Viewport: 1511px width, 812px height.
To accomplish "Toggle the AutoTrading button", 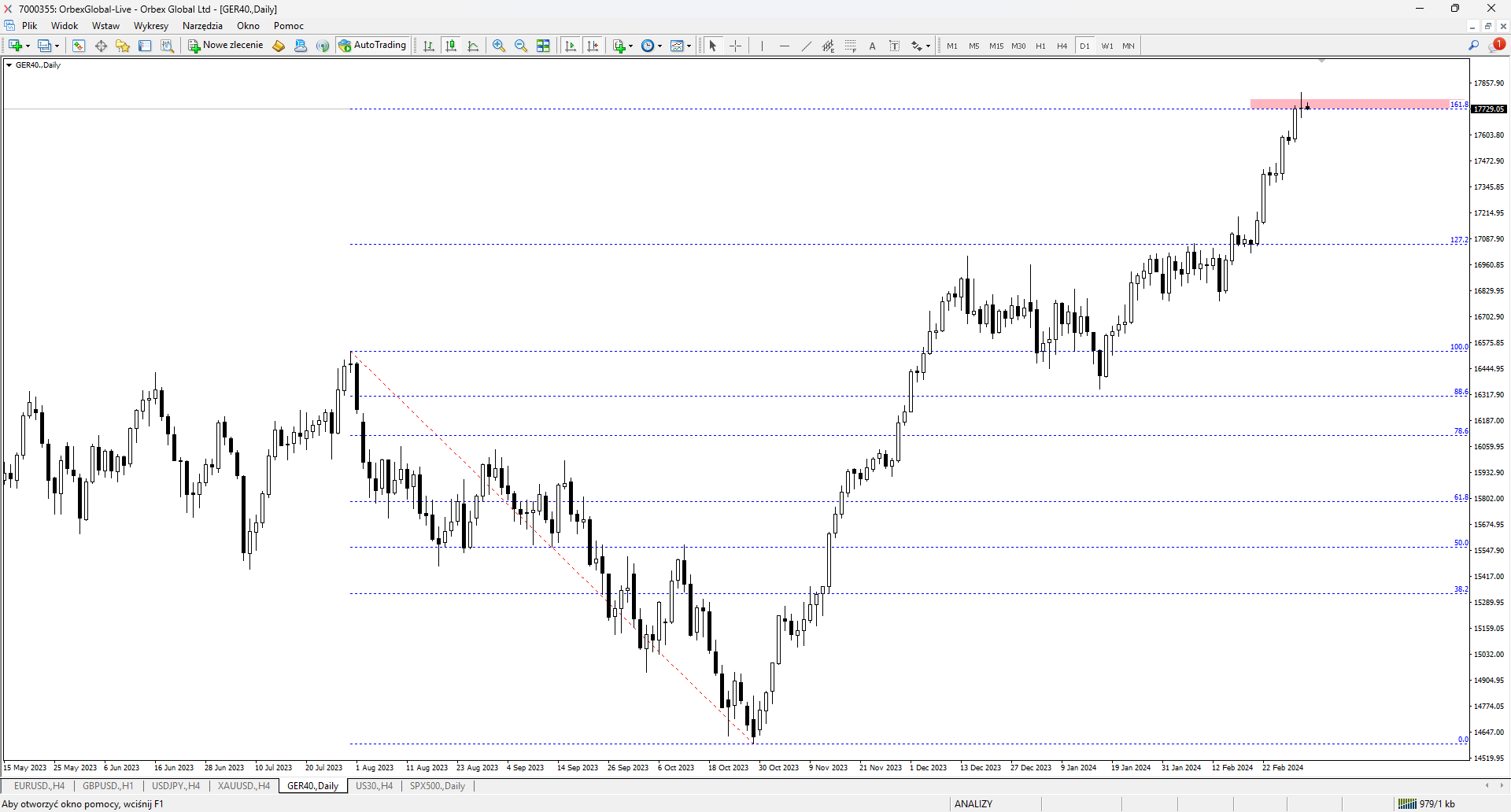I will pos(372,46).
